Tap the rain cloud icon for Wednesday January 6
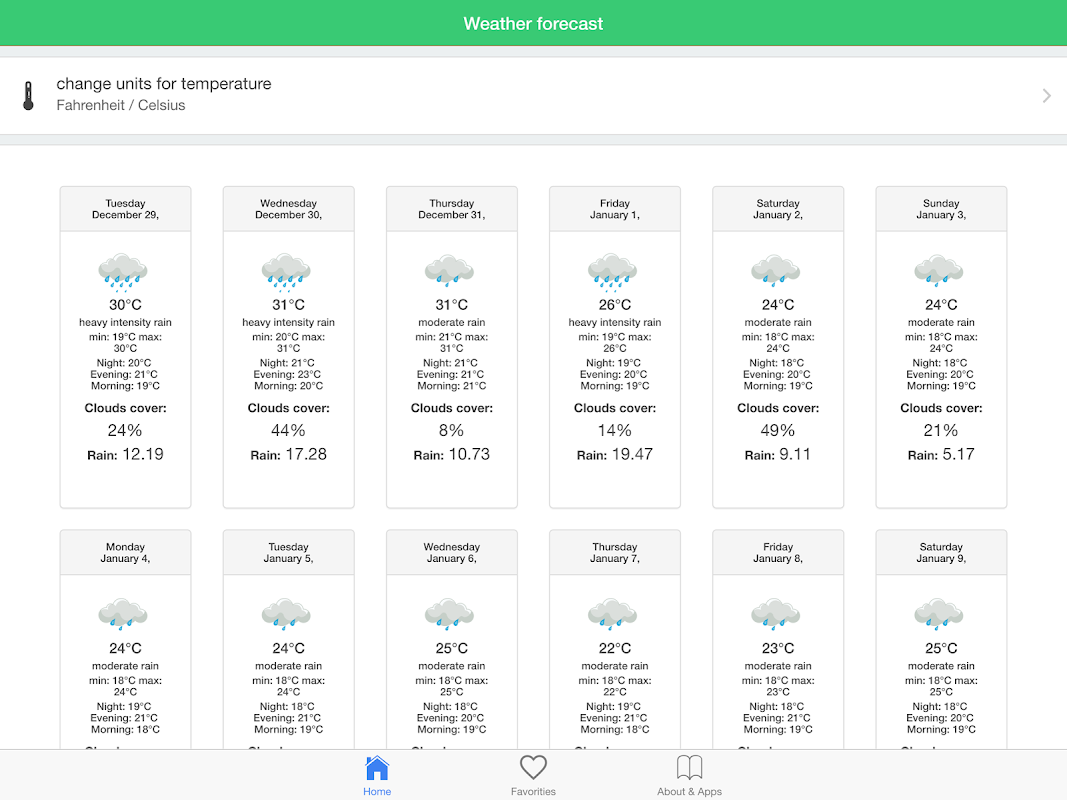Viewport: 1067px width, 800px height. pyautogui.click(x=450, y=614)
